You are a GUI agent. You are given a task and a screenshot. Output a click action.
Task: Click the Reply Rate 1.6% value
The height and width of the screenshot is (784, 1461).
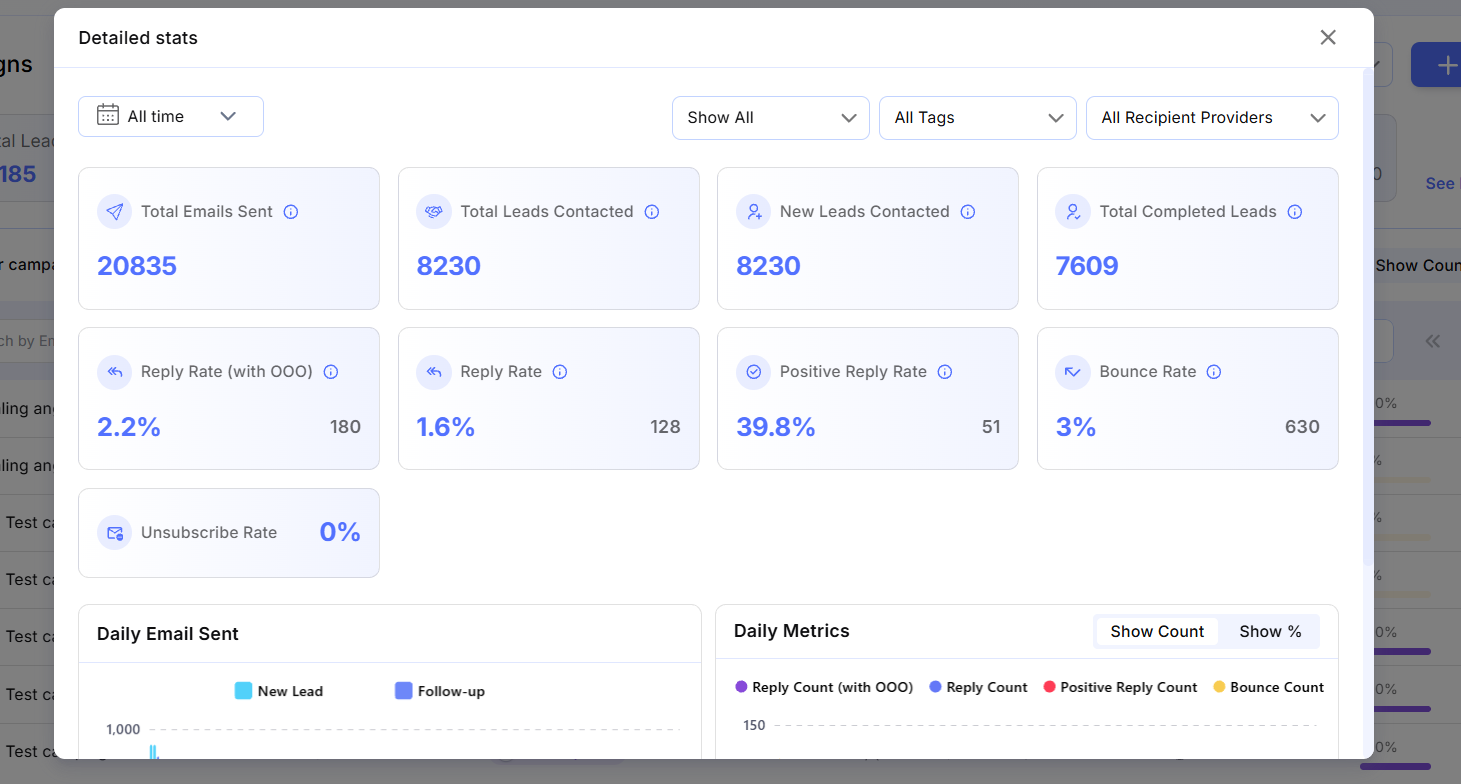pyautogui.click(x=446, y=427)
